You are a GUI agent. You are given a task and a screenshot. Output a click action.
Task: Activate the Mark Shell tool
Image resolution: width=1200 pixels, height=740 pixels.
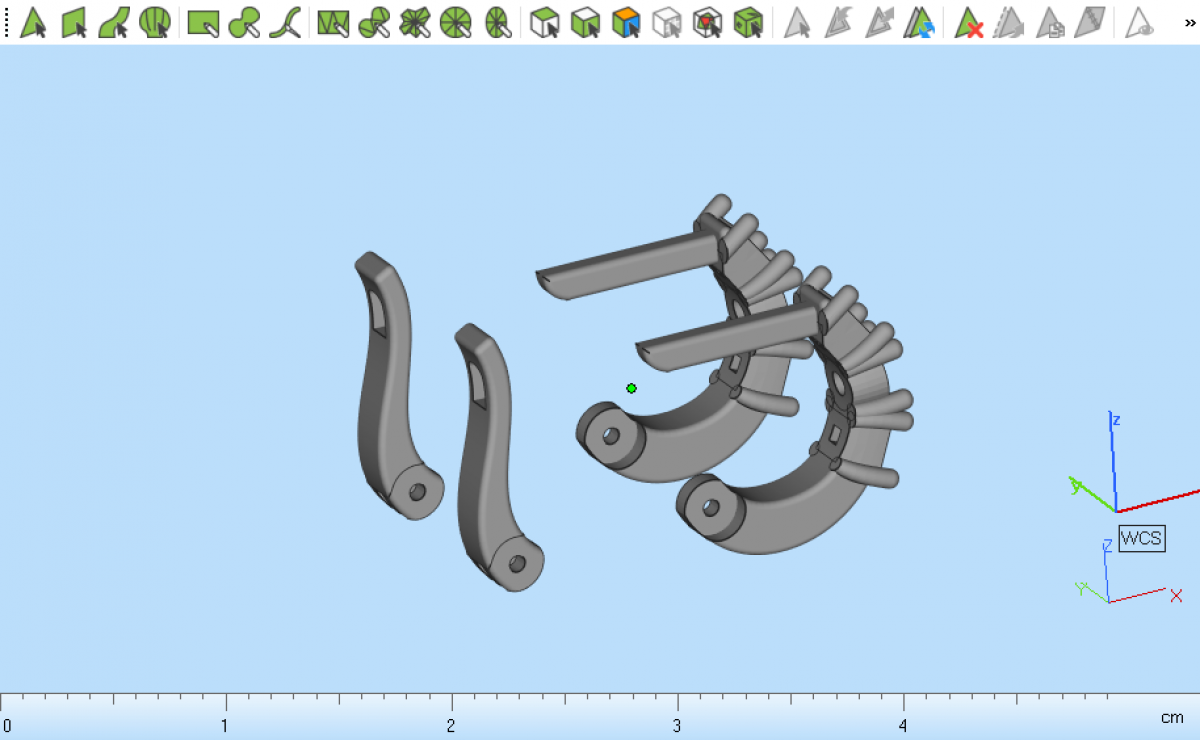154,22
